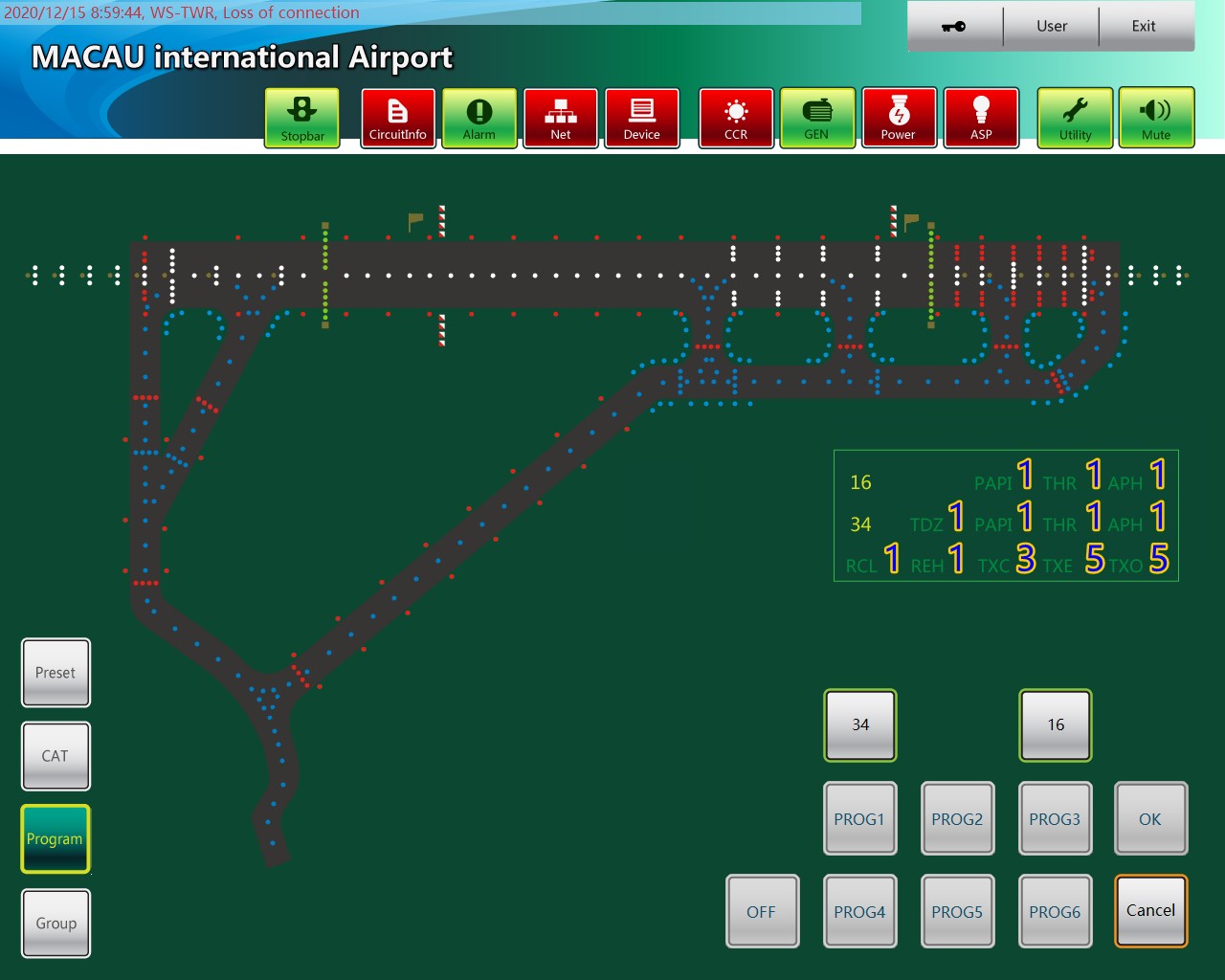Click the MACAU international Airport title
The height and width of the screenshot is (980, 1225).
(242, 57)
